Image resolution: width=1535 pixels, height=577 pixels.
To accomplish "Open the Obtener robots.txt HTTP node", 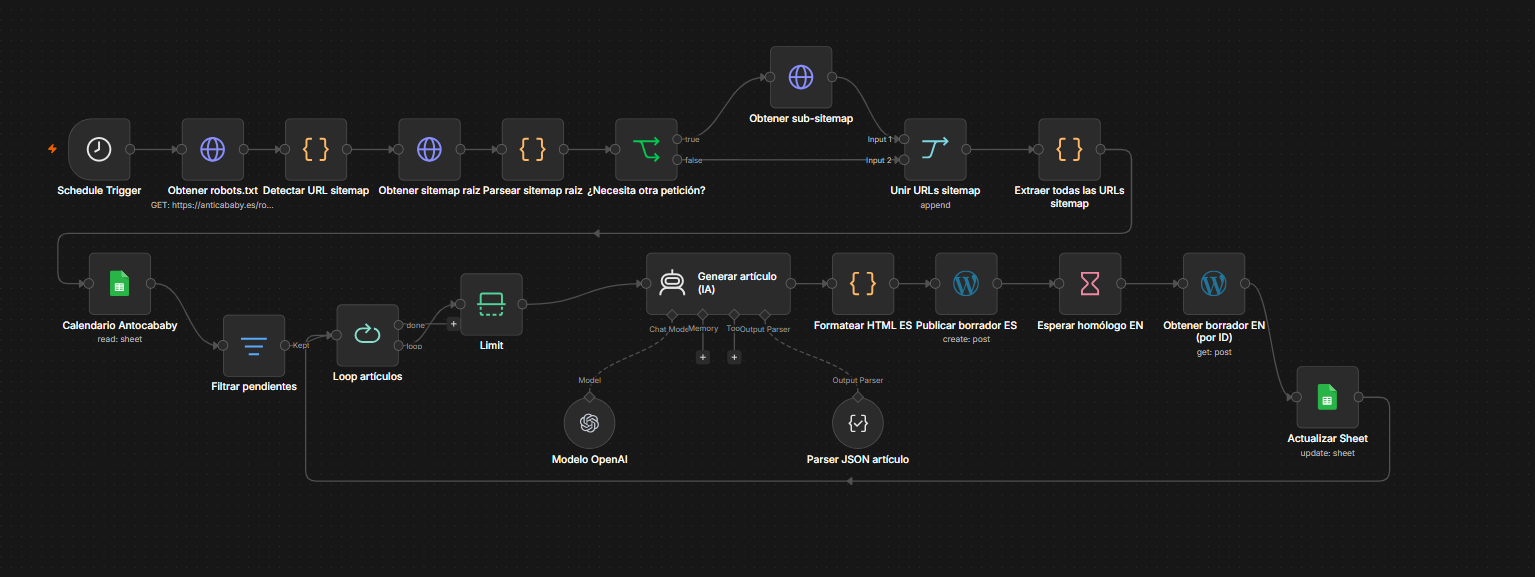I will coord(213,149).
